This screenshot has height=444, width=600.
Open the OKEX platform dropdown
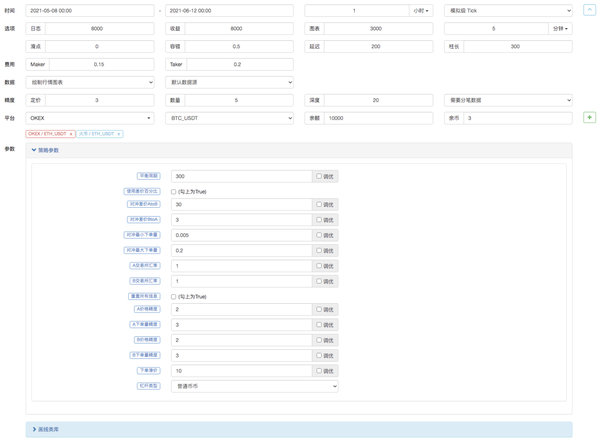[90, 118]
